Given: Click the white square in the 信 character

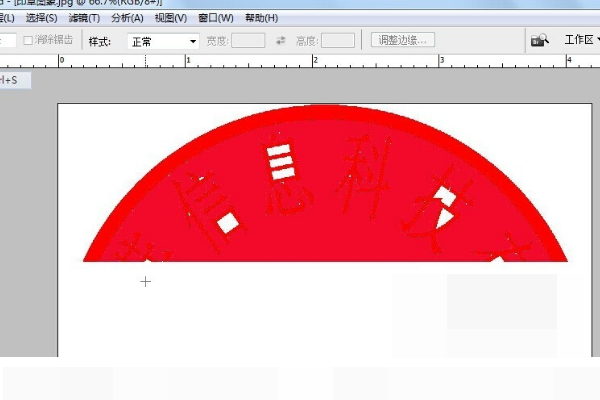Looking at the screenshot, I should 228,223.
